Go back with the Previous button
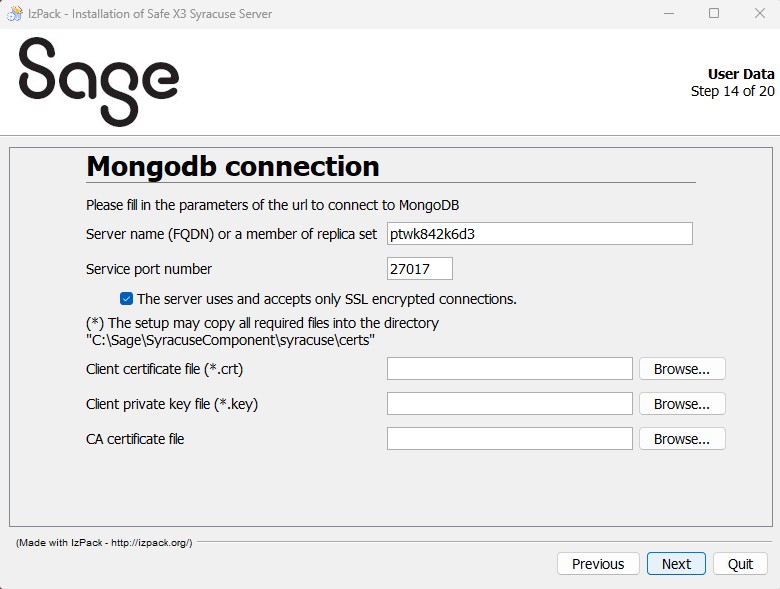 tap(598, 564)
